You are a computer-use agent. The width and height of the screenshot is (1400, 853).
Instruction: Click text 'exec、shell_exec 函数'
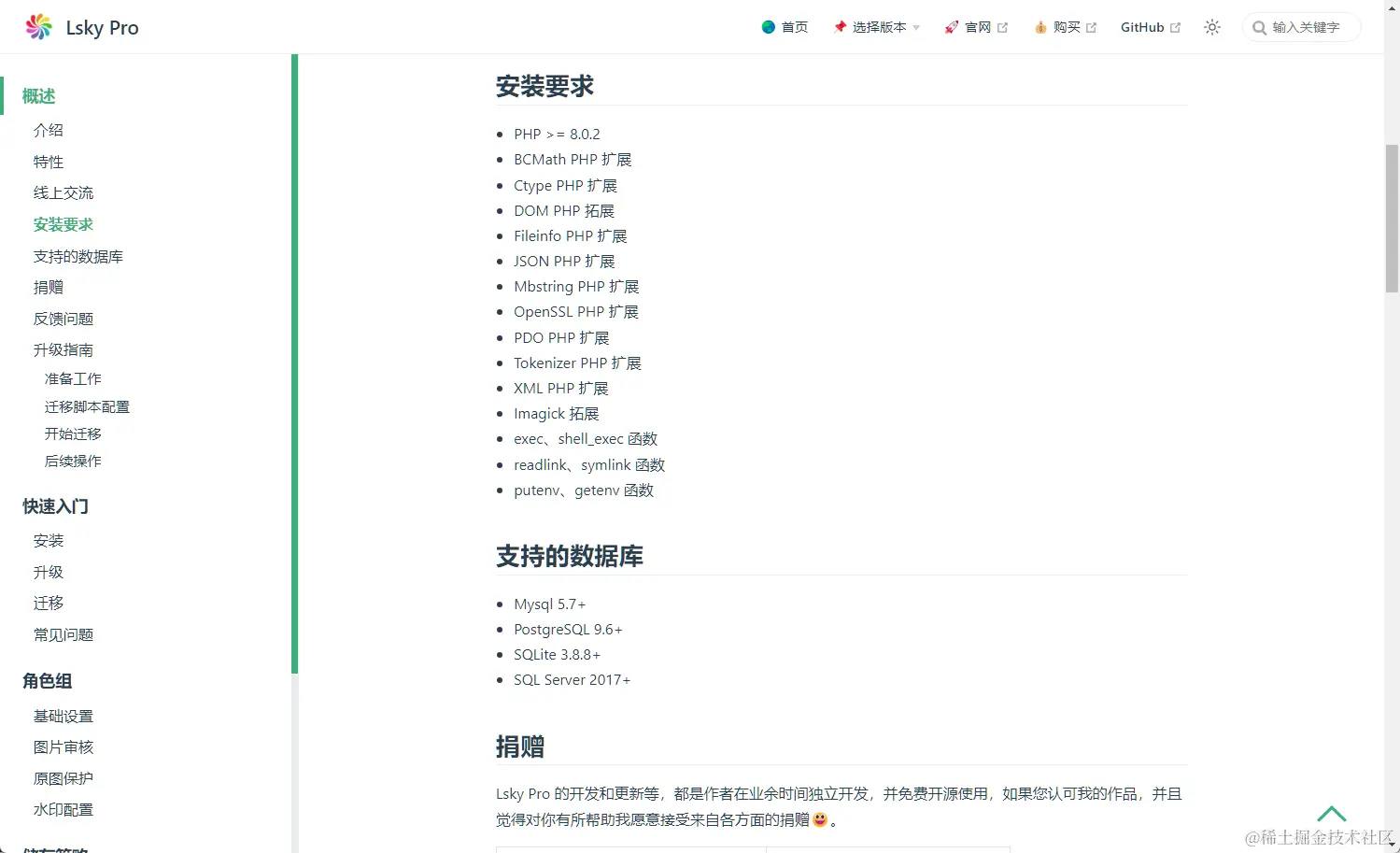click(586, 439)
